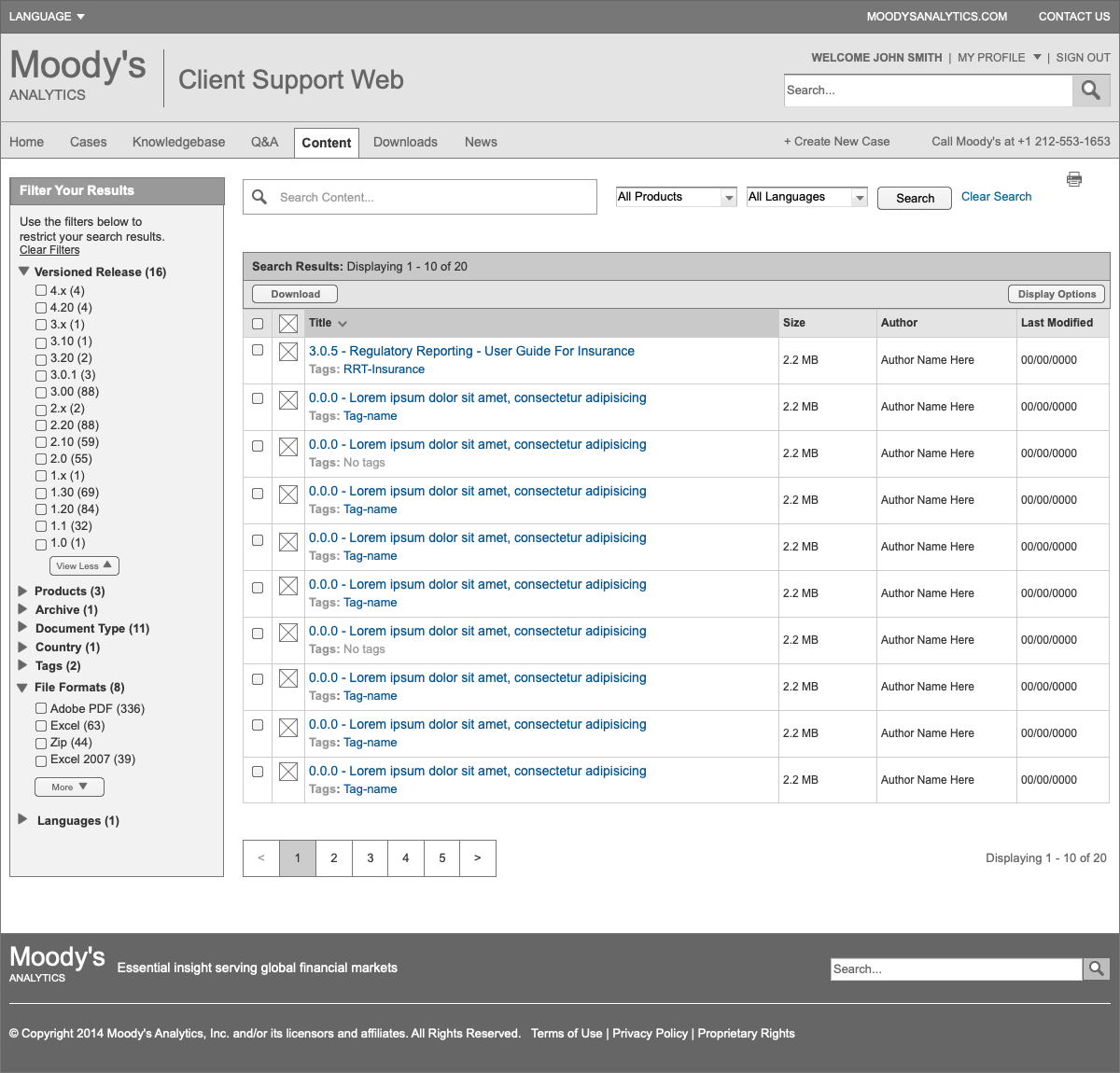Screen dimensions: 1120x1073
Task: Open the Knowledgebase menu item
Action: pos(178,142)
